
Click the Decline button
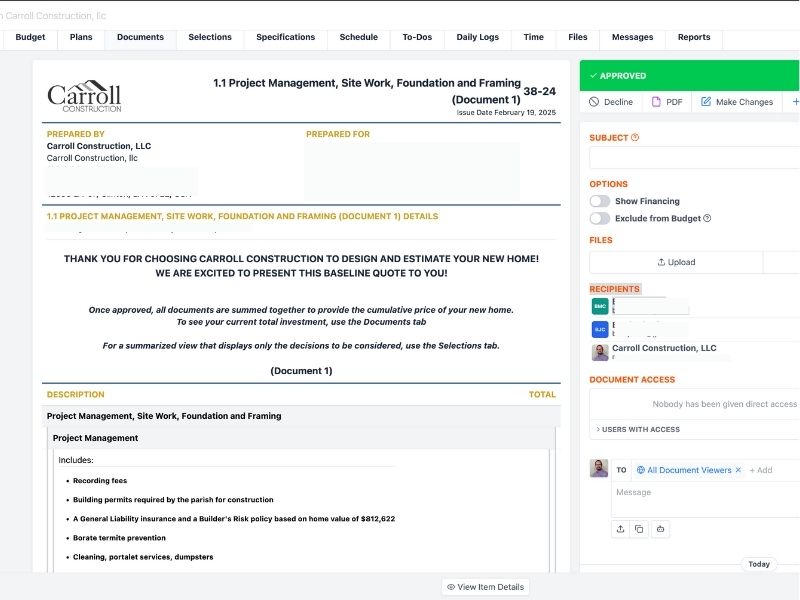click(x=611, y=102)
